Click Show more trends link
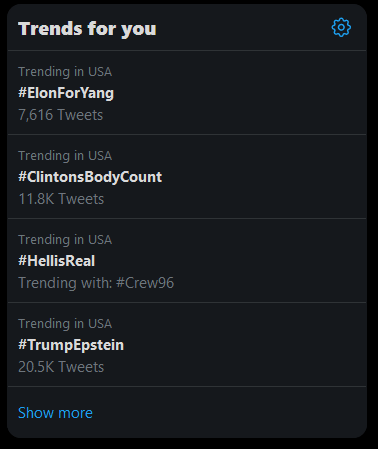 [x=55, y=413]
